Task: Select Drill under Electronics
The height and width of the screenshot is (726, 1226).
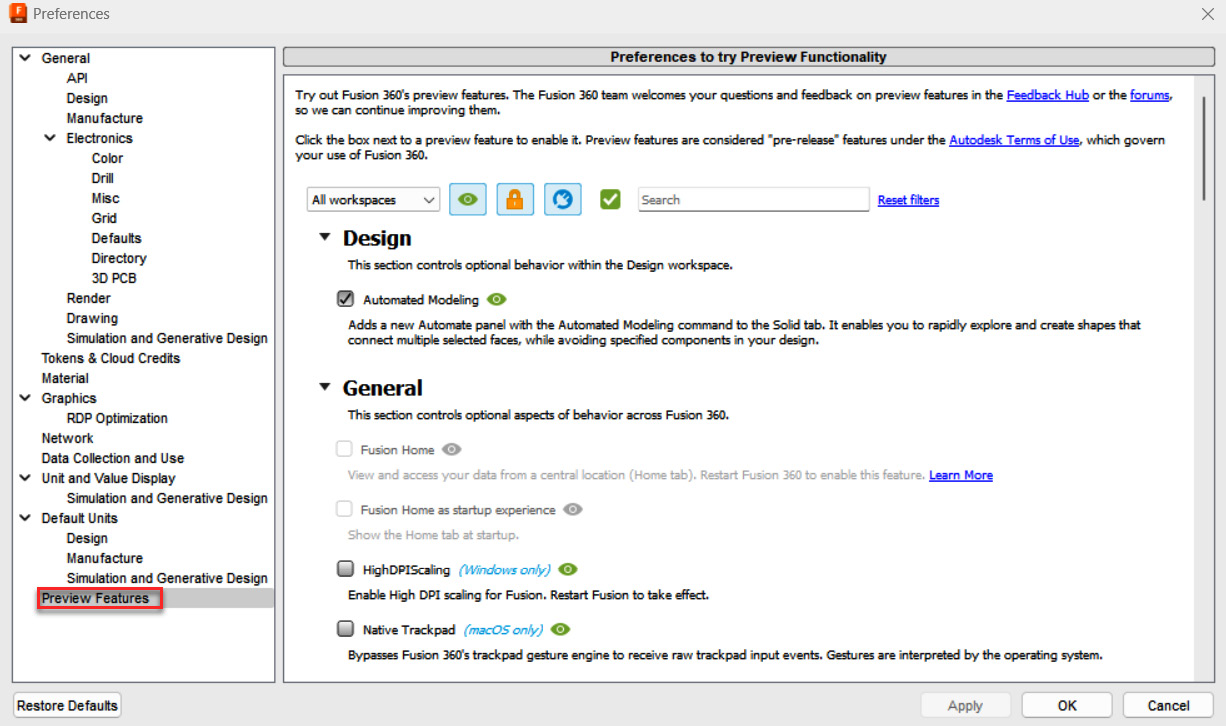Action: 103,178
